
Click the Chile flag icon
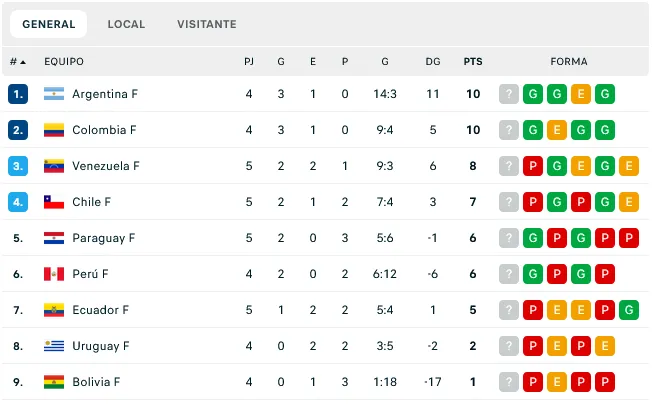coord(54,202)
